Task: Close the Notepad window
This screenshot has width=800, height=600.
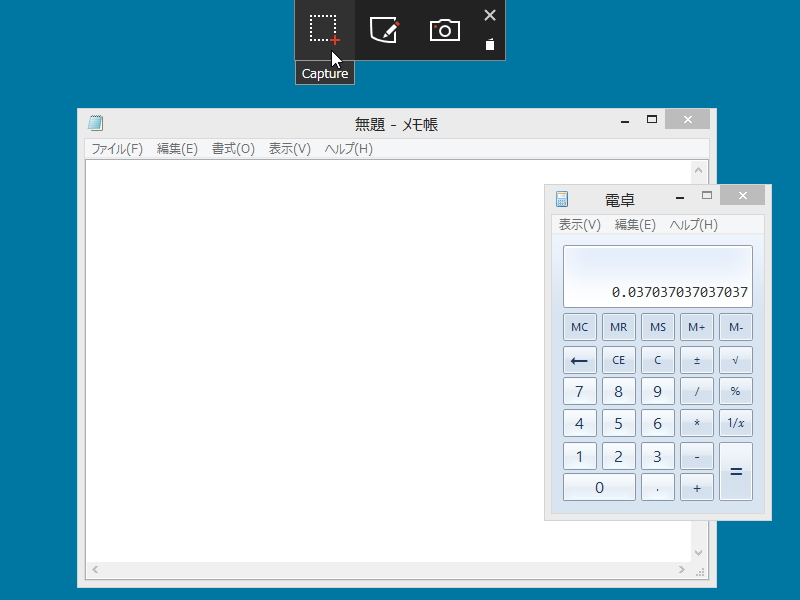Action: (x=687, y=119)
